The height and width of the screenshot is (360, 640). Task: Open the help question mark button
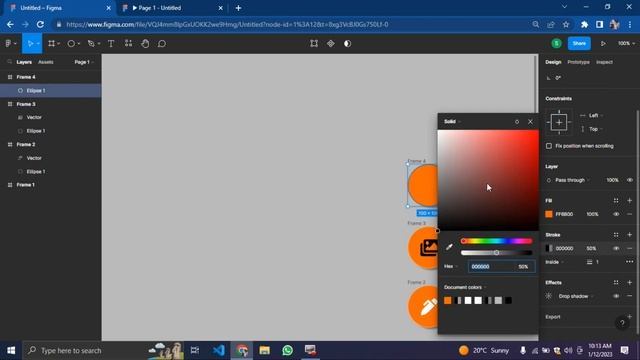pos(622,323)
